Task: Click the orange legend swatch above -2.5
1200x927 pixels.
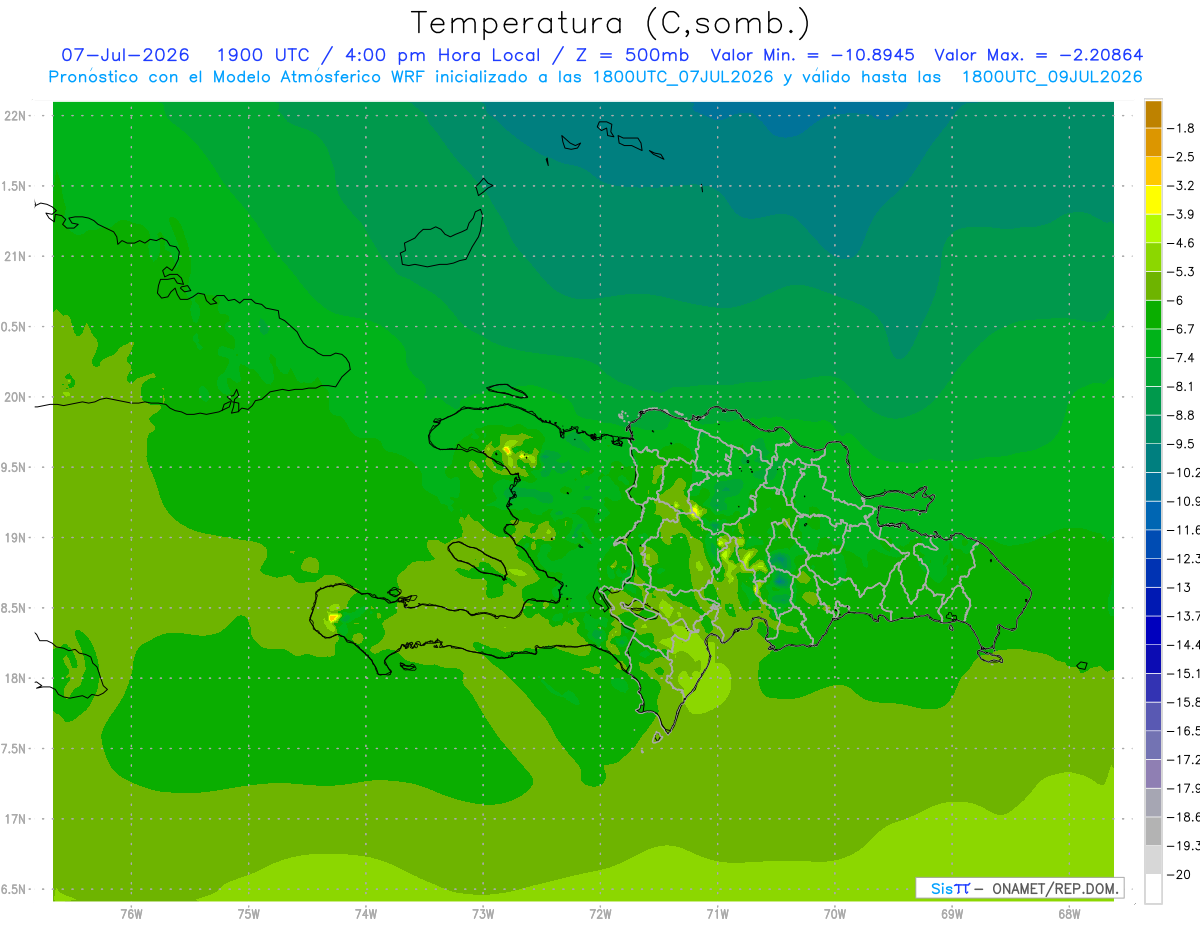Action: pyautogui.click(x=1153, y=142)
